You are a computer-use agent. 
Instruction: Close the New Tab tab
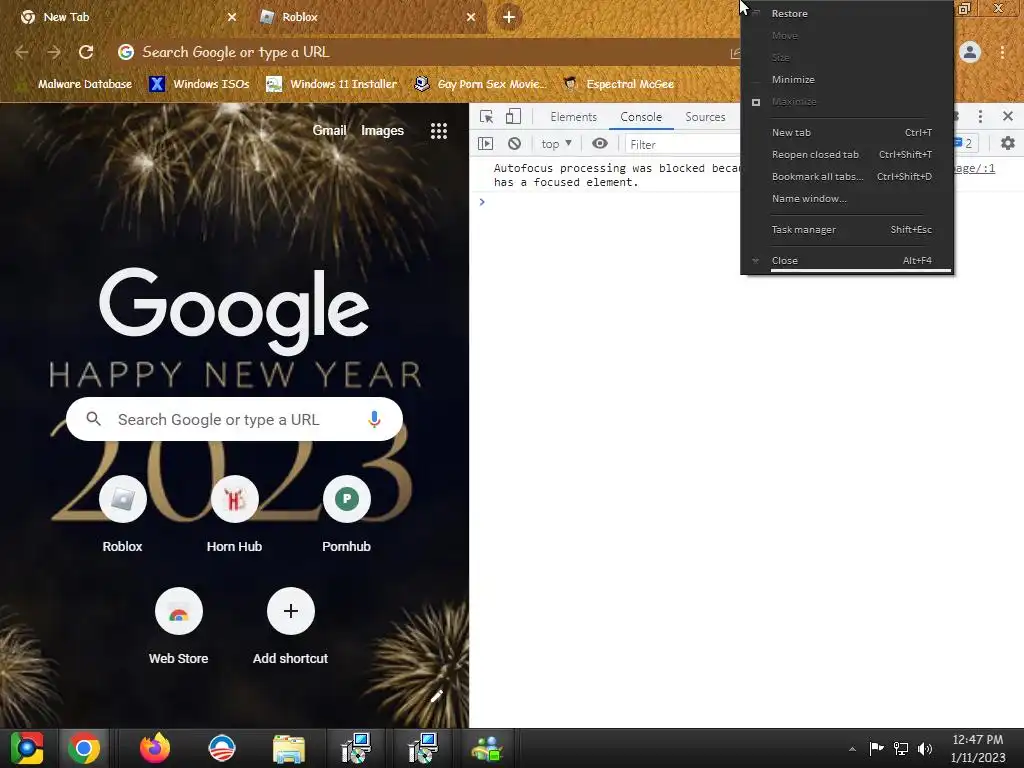click(232, 17)
